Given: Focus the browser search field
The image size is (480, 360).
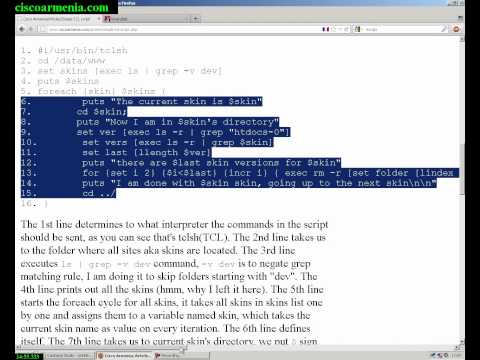Looking at the screenshot, I should 402,29.
